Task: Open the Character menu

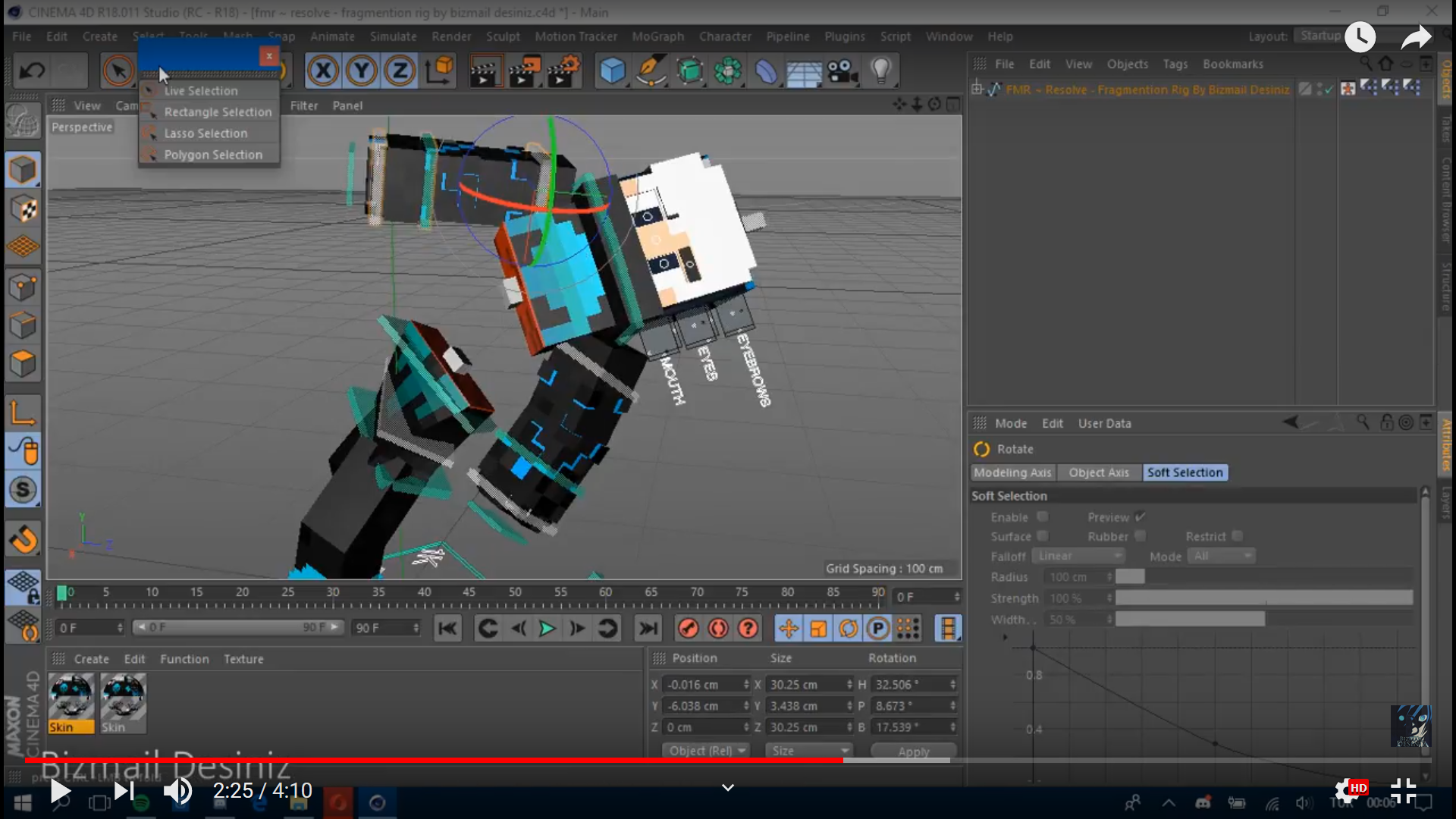Action: 725,36
